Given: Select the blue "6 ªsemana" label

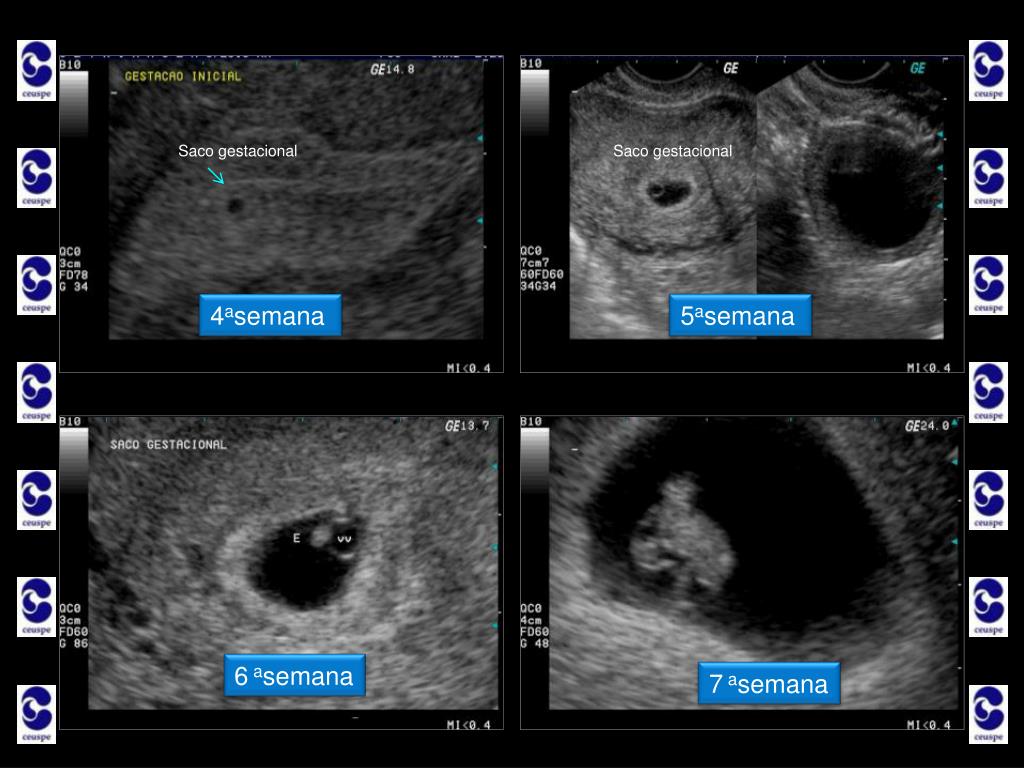Looking at the screenshot, I should (295, 675).
